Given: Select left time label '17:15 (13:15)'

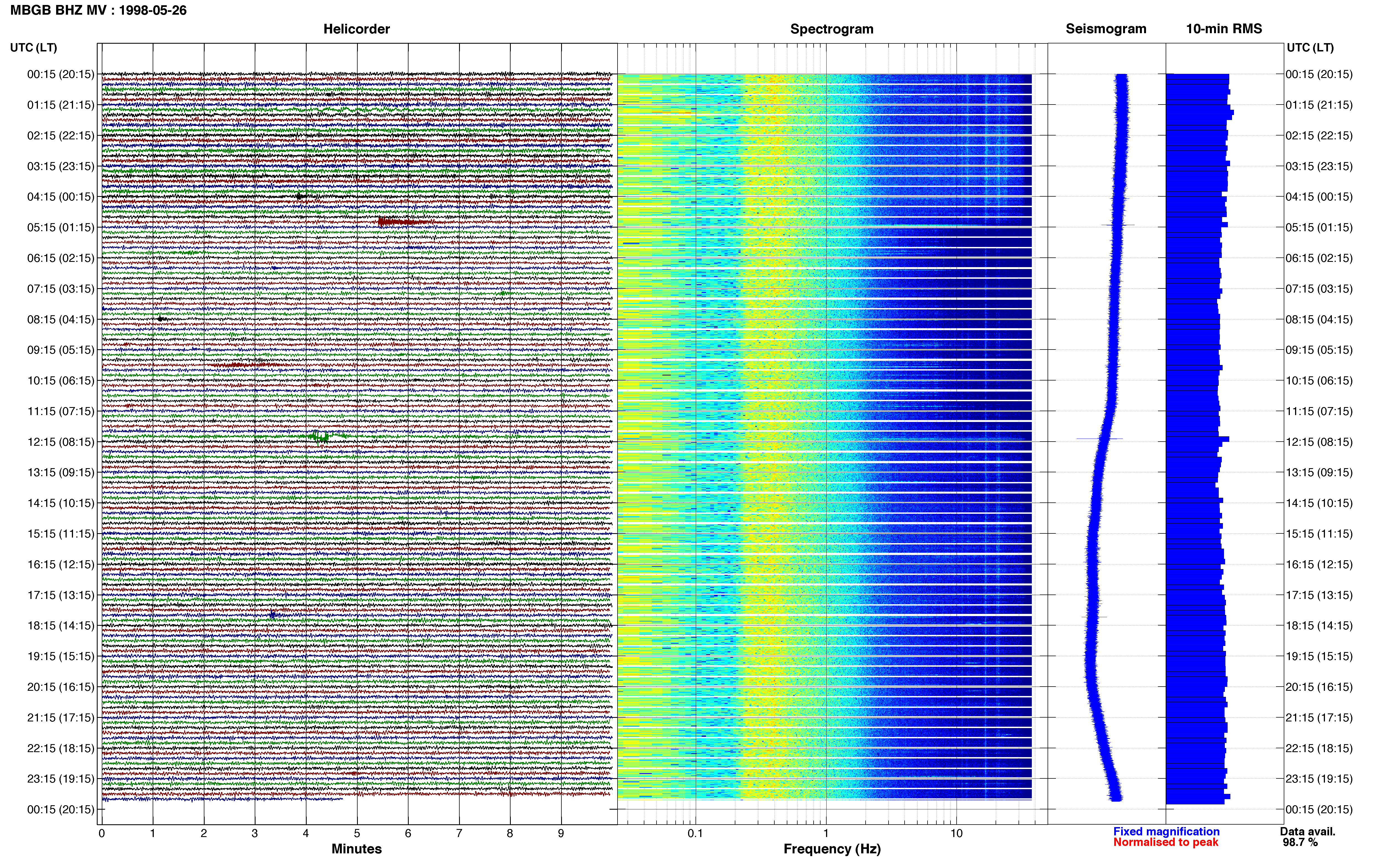Looking at the screenshot, I should pyautogui.click(x=60, y=595).
